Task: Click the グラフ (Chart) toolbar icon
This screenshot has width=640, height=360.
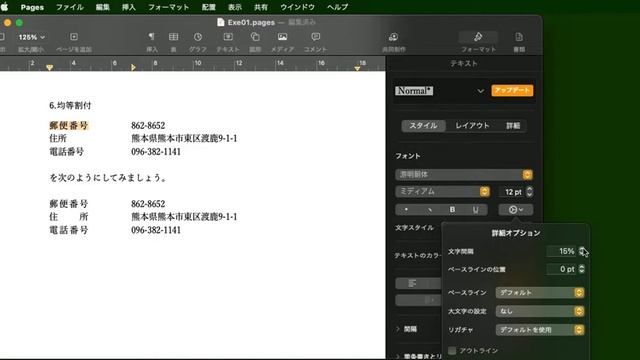Action: coord(198,37)
